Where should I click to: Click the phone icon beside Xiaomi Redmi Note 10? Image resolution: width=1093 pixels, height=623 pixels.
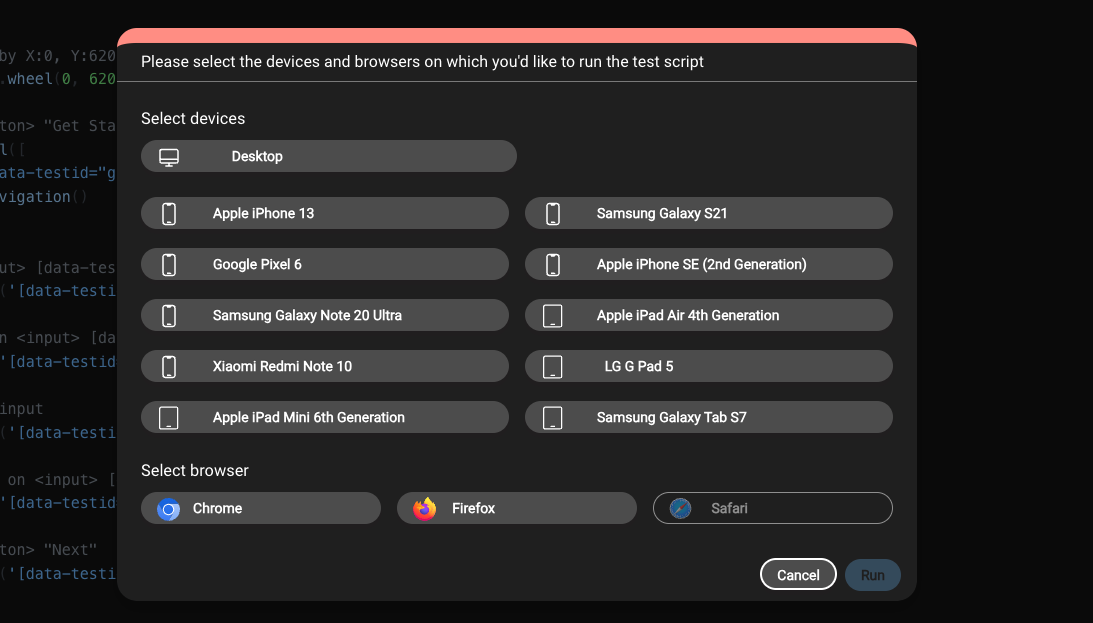coord(169,367)
